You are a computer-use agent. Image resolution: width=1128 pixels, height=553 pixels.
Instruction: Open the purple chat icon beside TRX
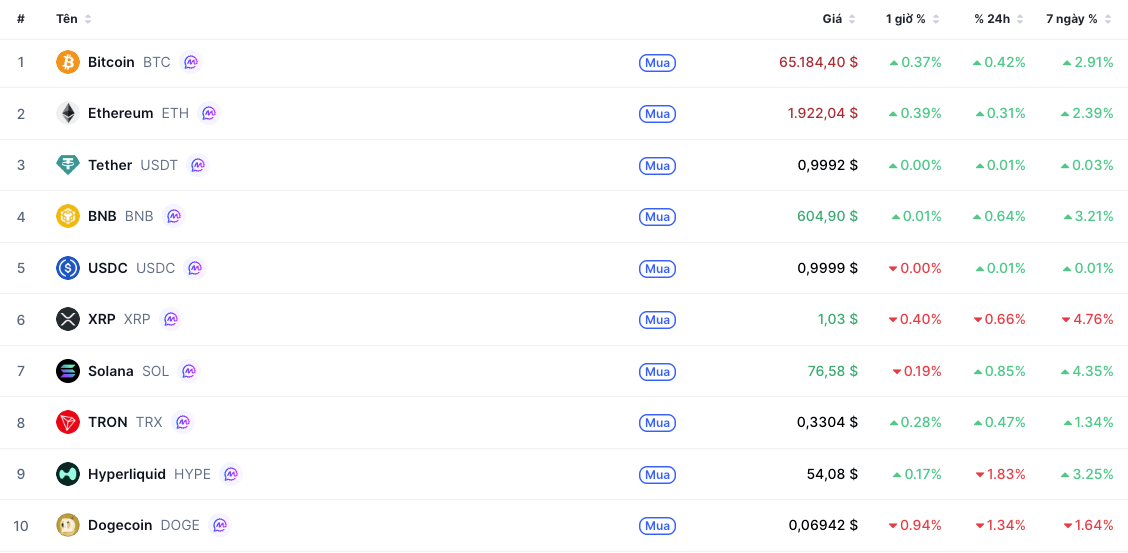click(183, 422)
